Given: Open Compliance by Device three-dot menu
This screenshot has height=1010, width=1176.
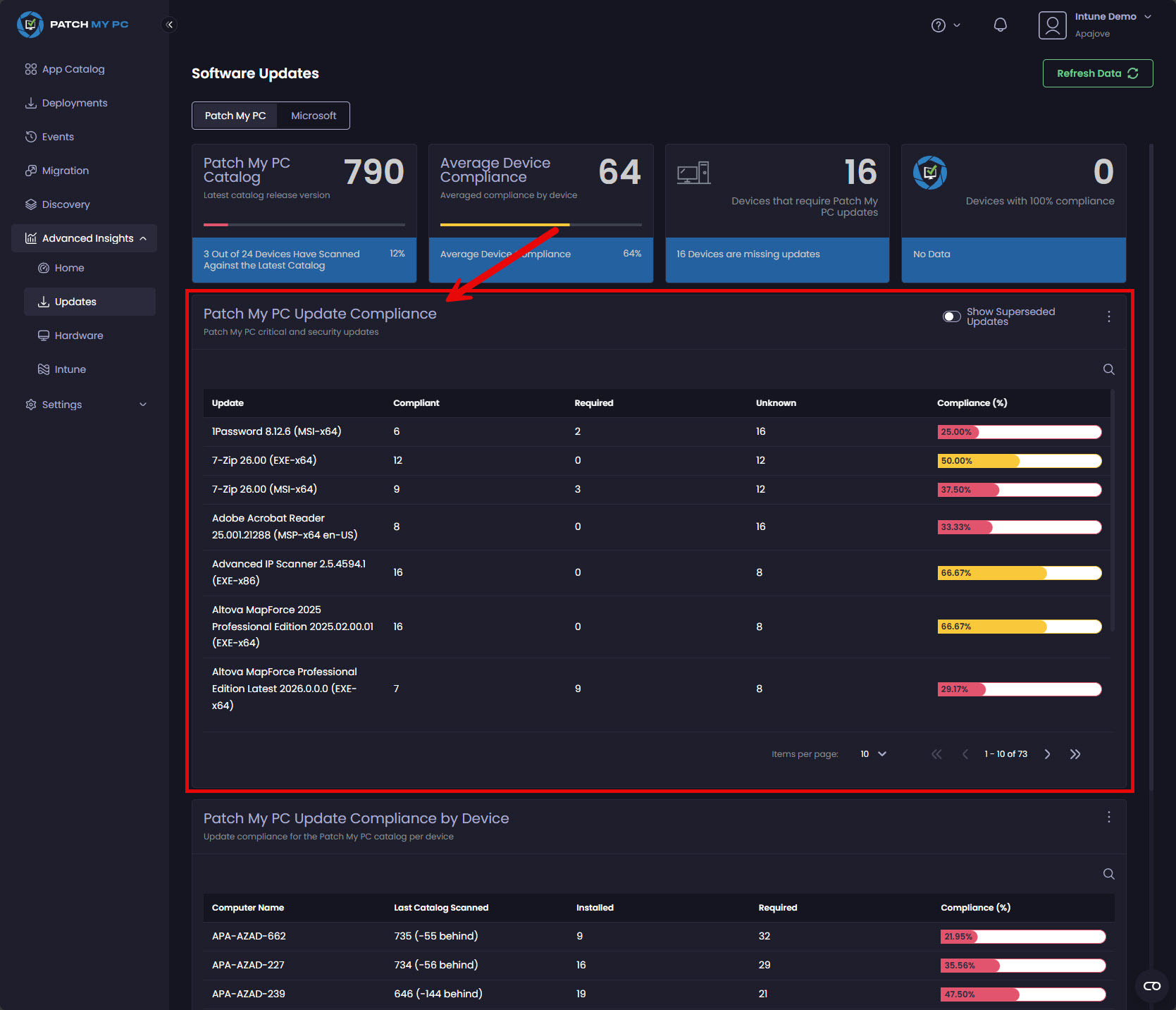Looking at the screenshot, I should click(x=1108, y=817).
